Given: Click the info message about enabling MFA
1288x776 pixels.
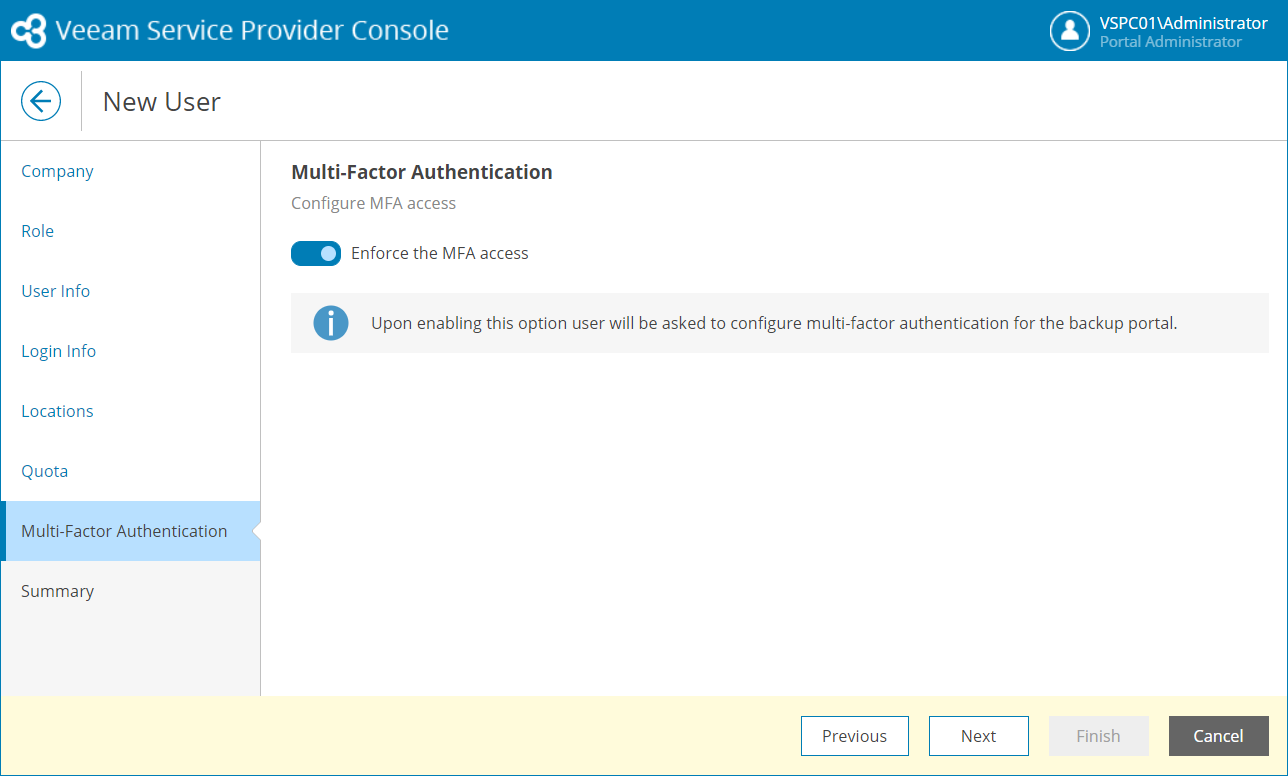Looking at the screenshot, I should pyautogui.click(x=774, y=323).
